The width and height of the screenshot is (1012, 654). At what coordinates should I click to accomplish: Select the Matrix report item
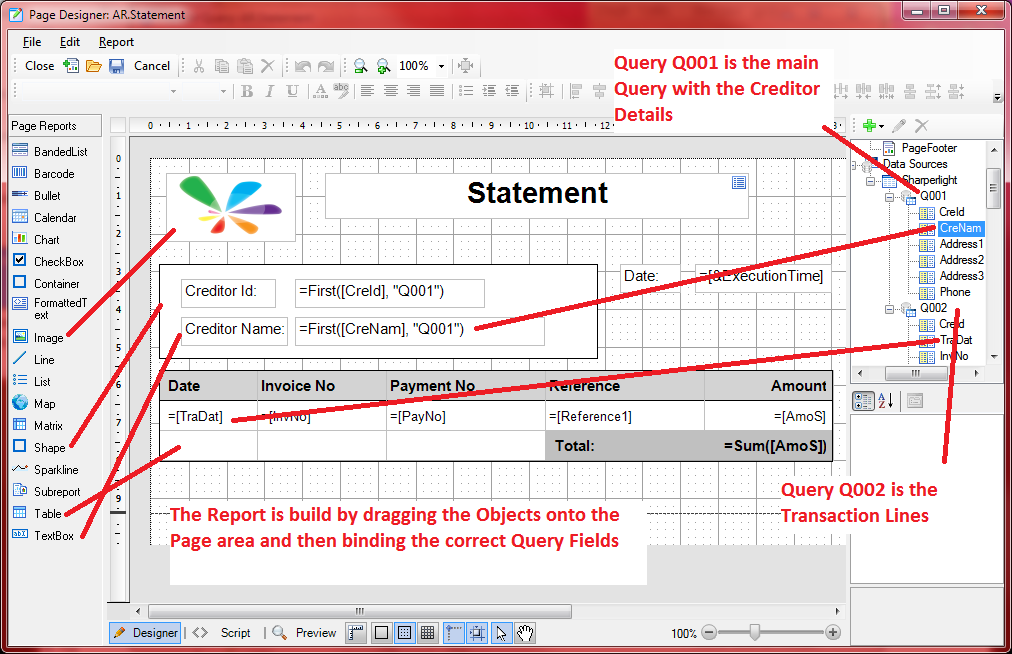click(37, 425)
